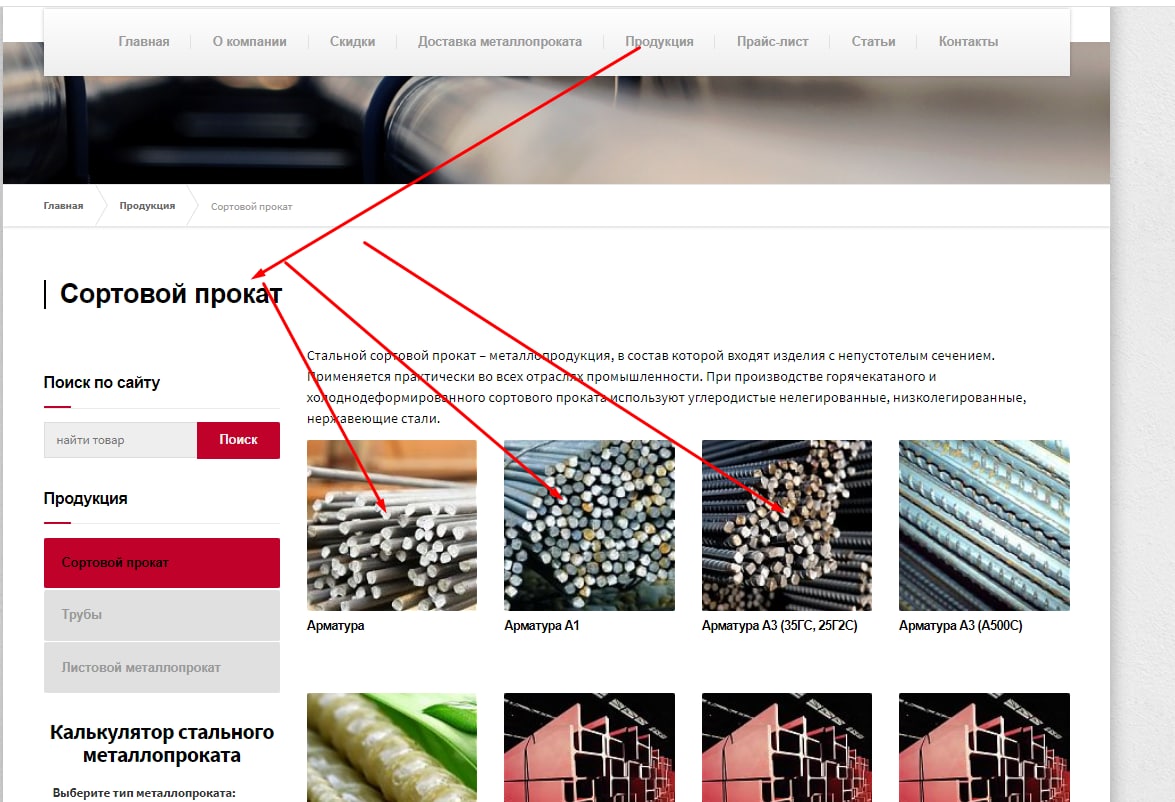
Task: Click the Сортовой прокат breadcrumb text
Action: point(252,206)
